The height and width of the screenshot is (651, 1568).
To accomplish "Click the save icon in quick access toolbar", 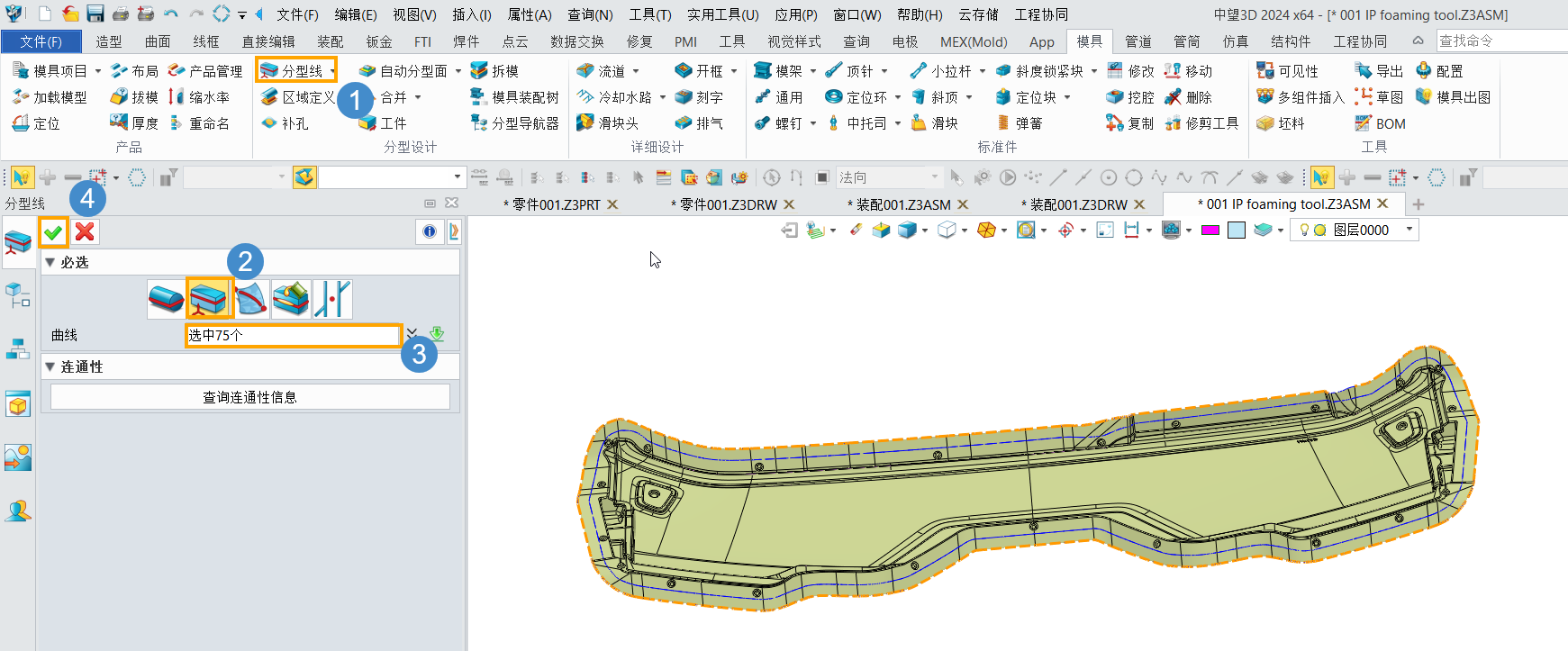I will (x=95, y=14).
